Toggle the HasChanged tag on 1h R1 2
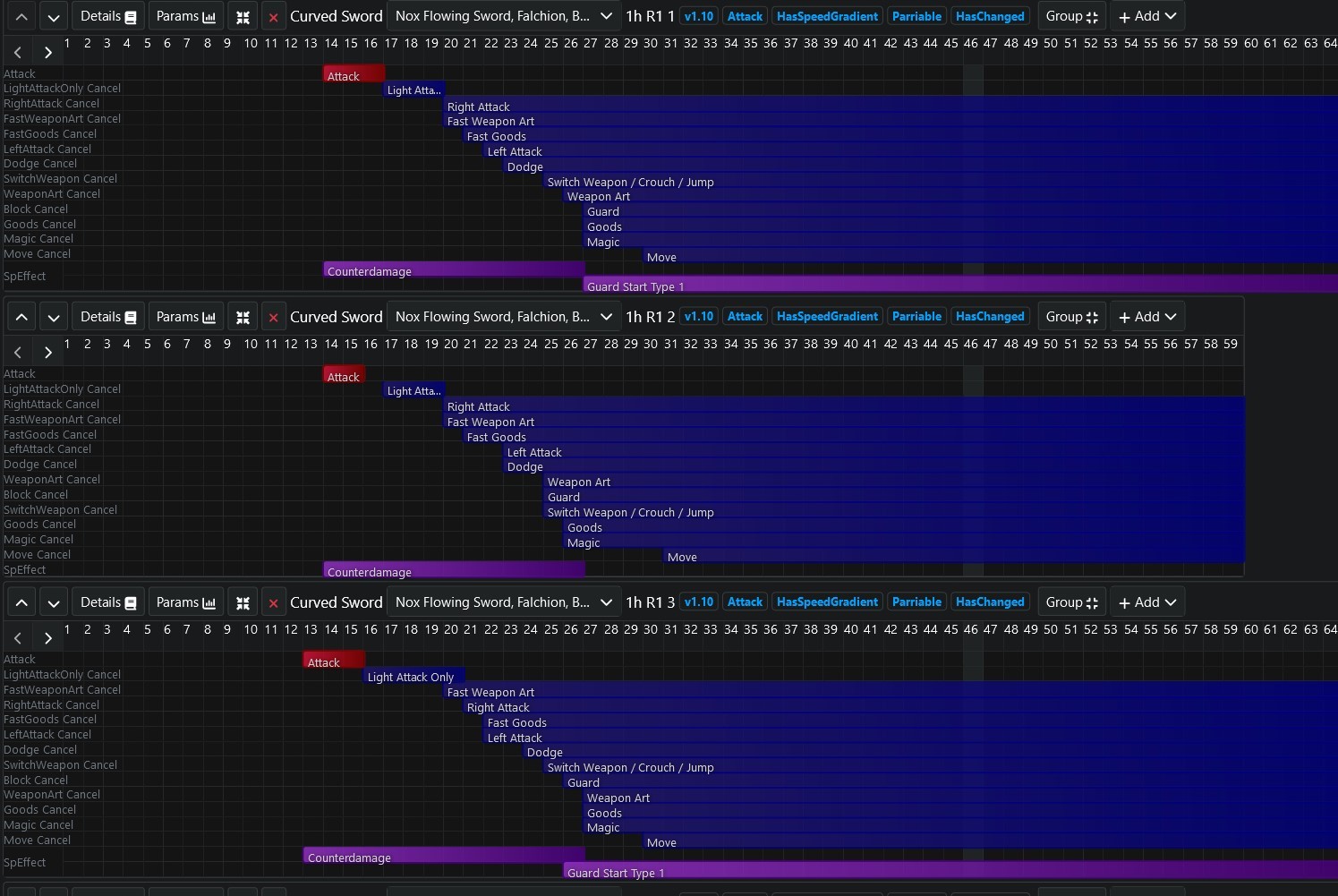The image size is (1338, 896). (990, 317)
